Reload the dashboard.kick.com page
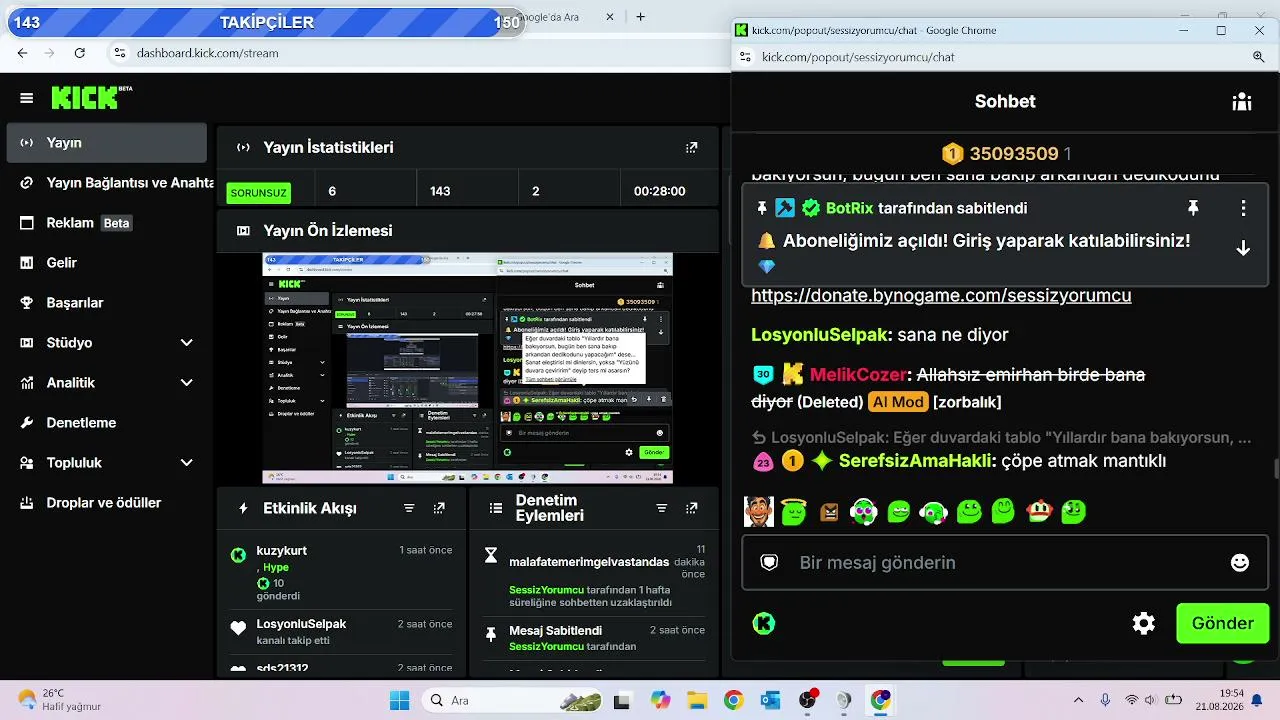 [x=80, y=53]
